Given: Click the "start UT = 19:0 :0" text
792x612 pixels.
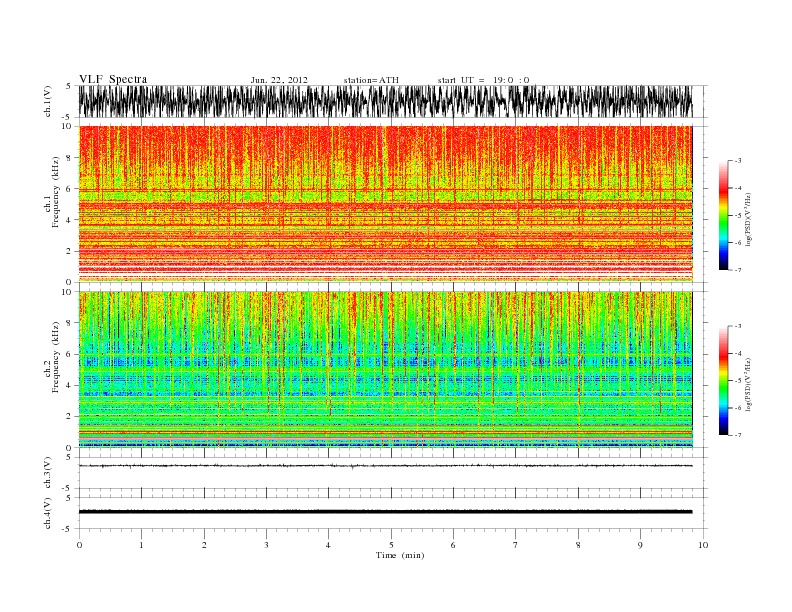Looking at the screenshot, I should point(483,80).
